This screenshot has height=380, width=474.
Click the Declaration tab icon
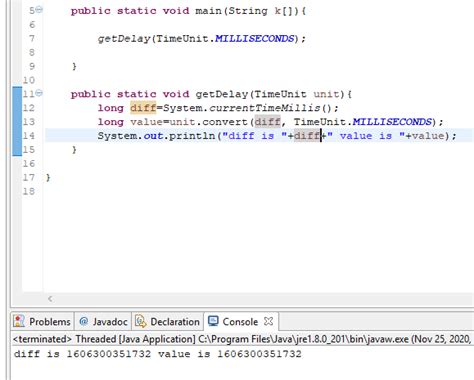click(140, 321)
